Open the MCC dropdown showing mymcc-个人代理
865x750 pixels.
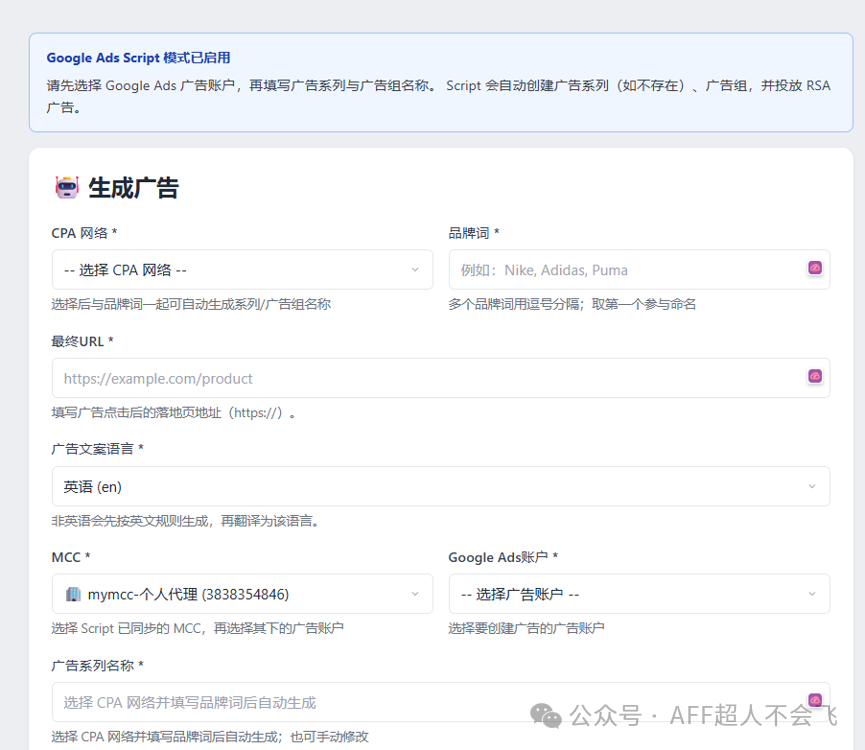coord(242,594)
